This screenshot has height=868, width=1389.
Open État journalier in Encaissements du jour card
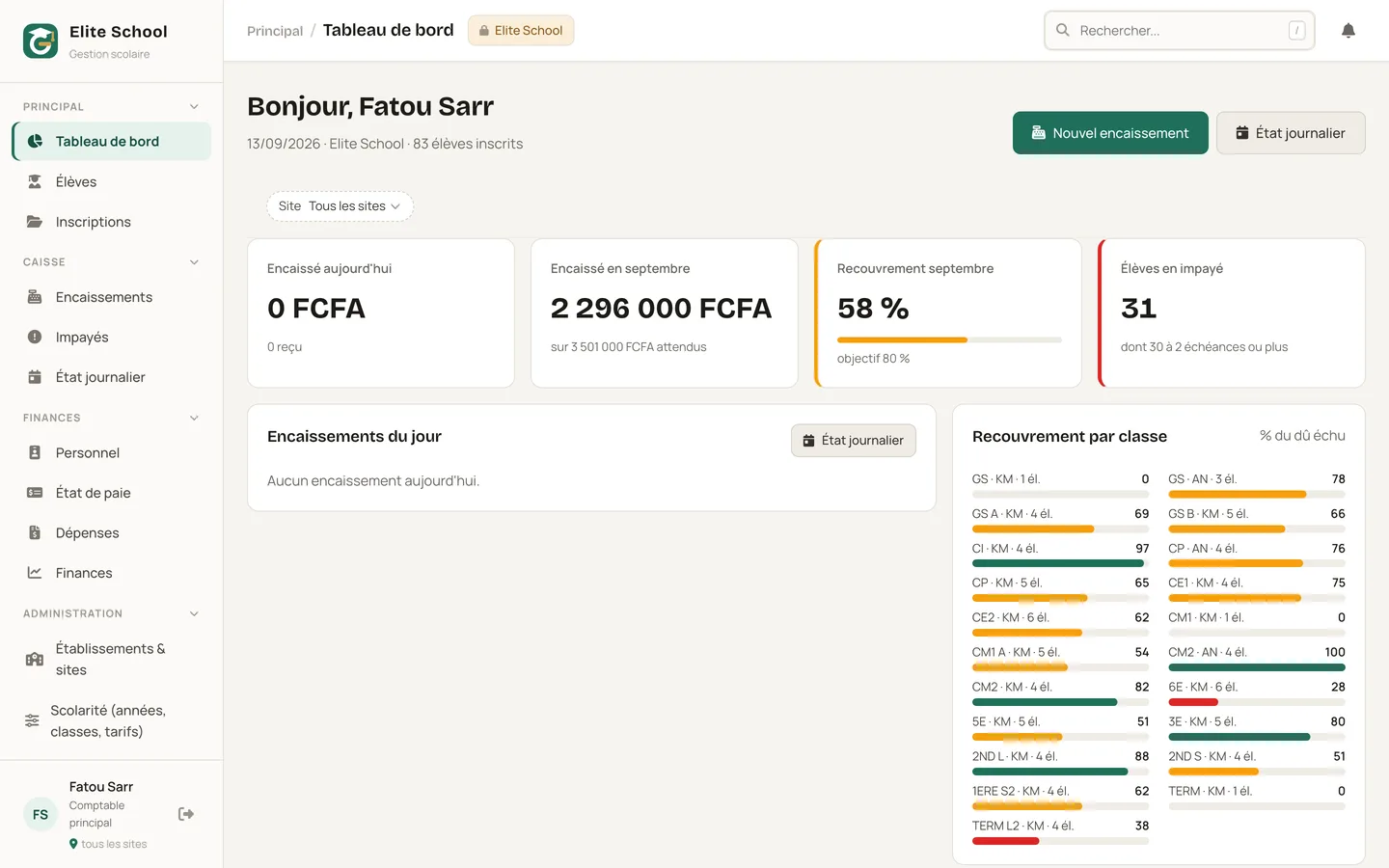click(x=854, y=441)
